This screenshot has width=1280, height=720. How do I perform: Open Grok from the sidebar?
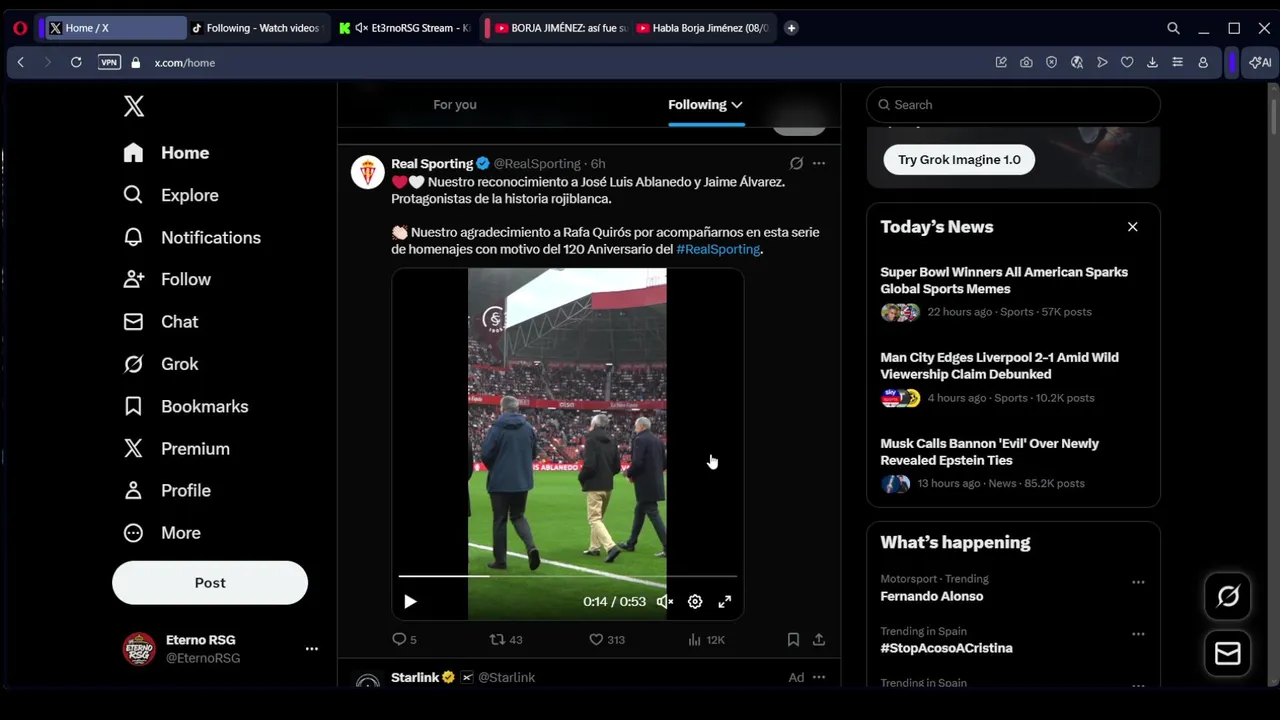point(160,364)
